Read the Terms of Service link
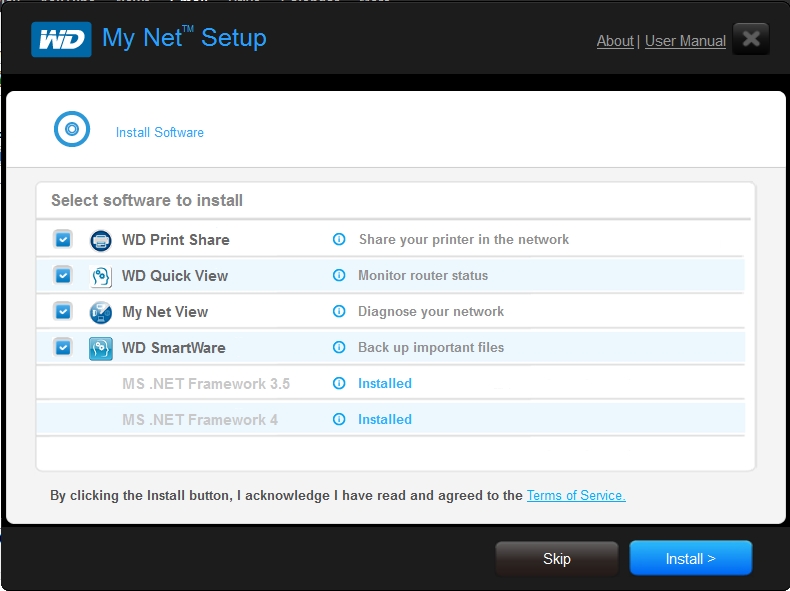This screenshot has width=790, height=591. pyautogui.click(x=576, y=495)
